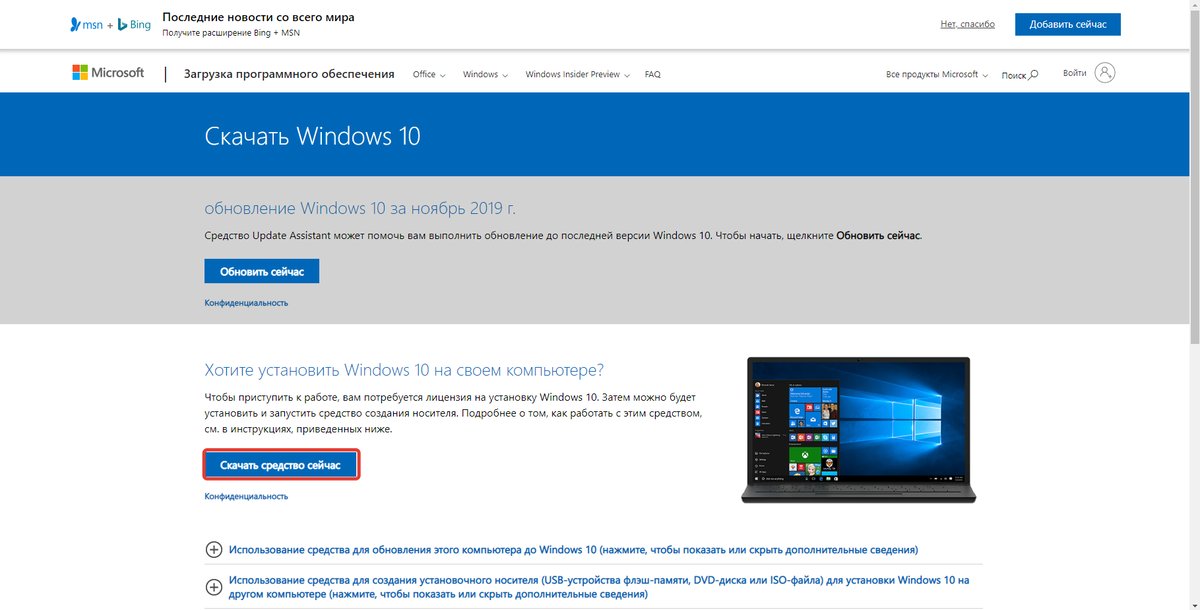
Task: Click Добавить сейчас button
Action: (1068, 24)
